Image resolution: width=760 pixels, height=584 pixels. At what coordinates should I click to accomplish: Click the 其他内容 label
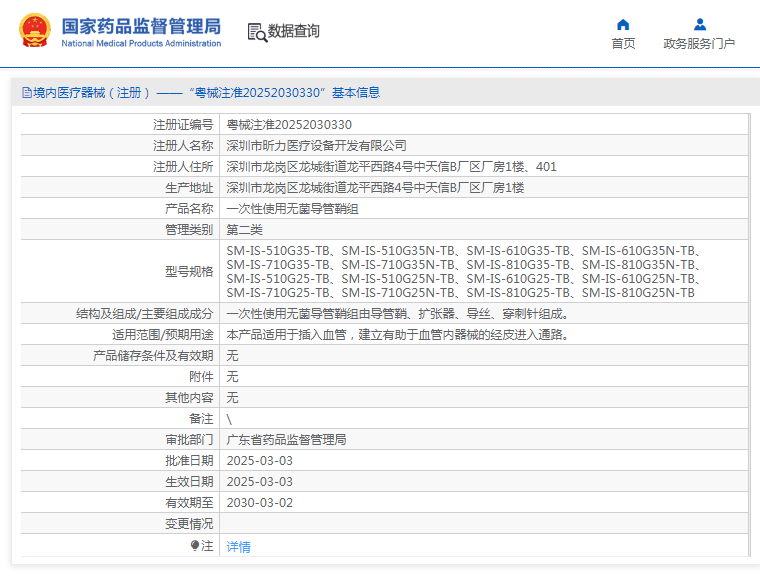coord(189,398)
